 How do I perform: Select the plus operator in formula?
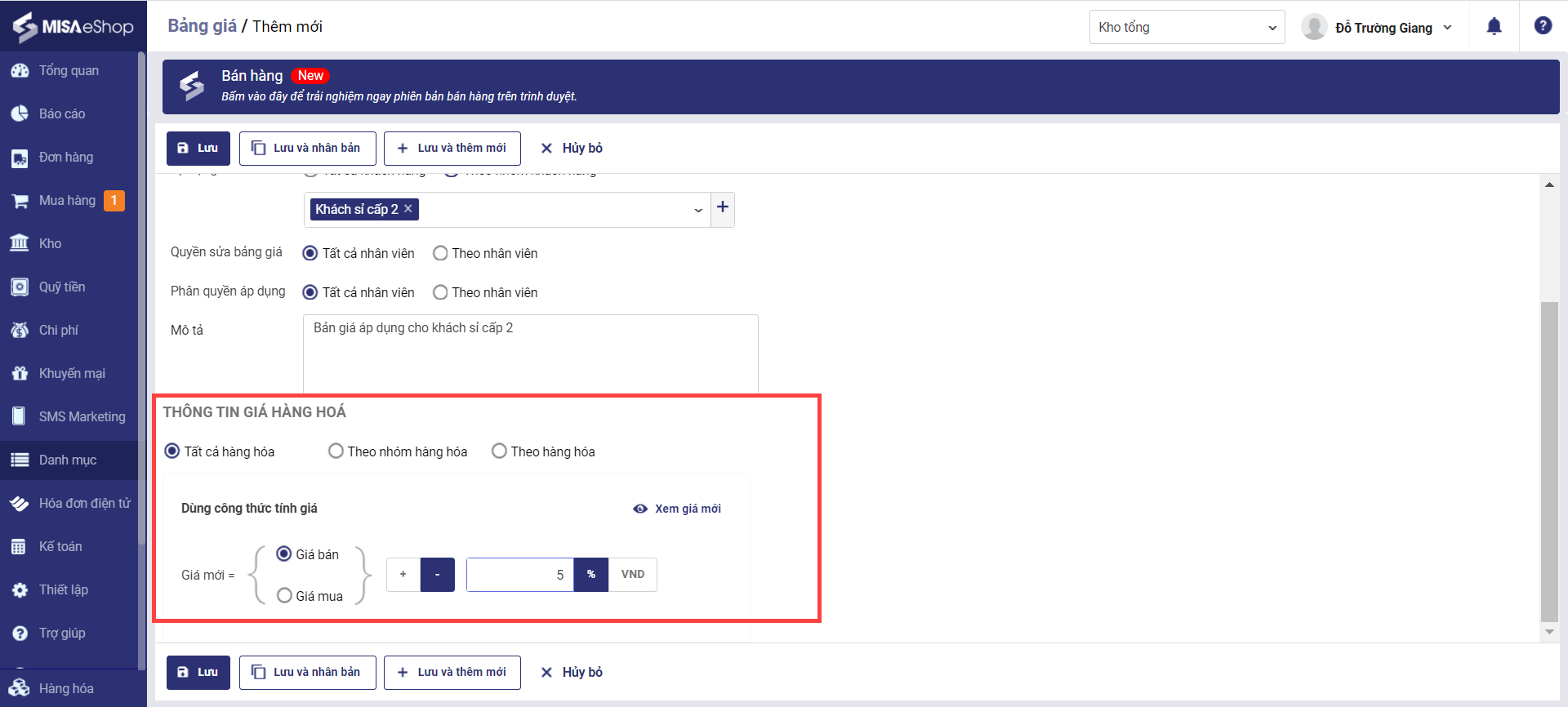(x=403, y=575)
